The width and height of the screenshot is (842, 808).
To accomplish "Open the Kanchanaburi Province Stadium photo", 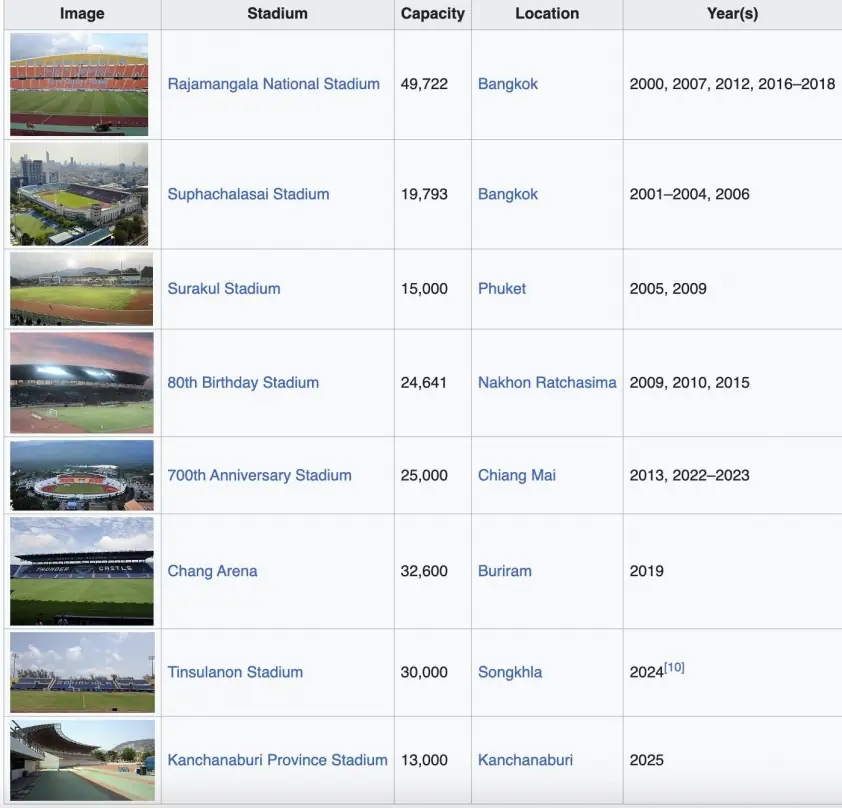I will coord(81,760).
